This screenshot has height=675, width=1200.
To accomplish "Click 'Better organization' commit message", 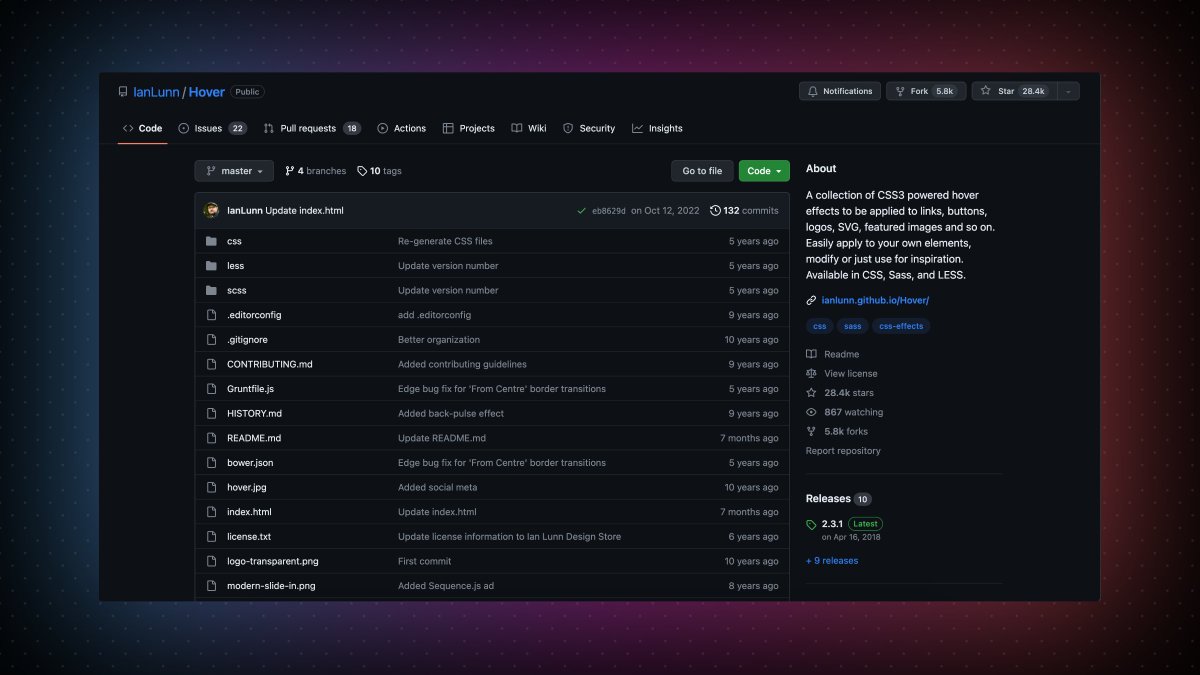I will [439, 340].
